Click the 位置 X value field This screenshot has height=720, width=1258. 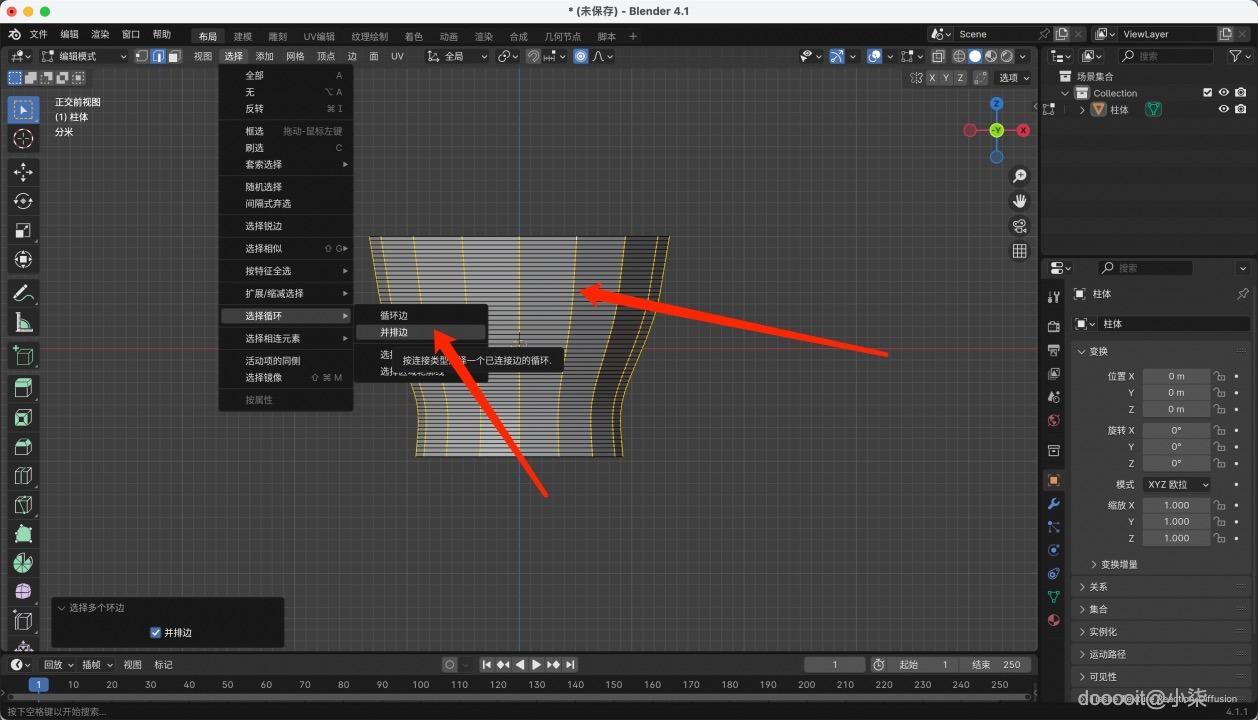(1176, 376)
